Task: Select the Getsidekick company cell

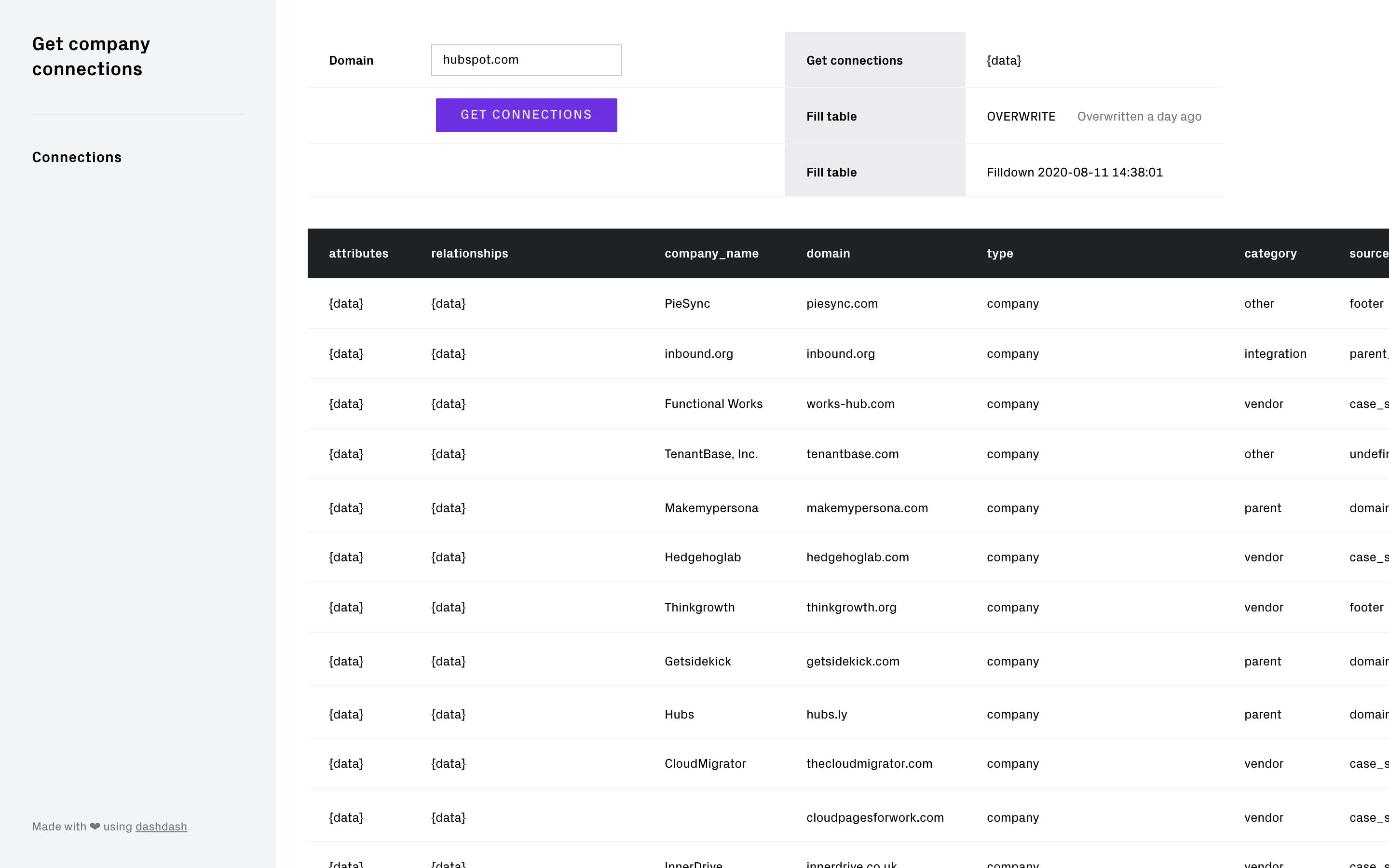Action: click(x=698, y=661)
